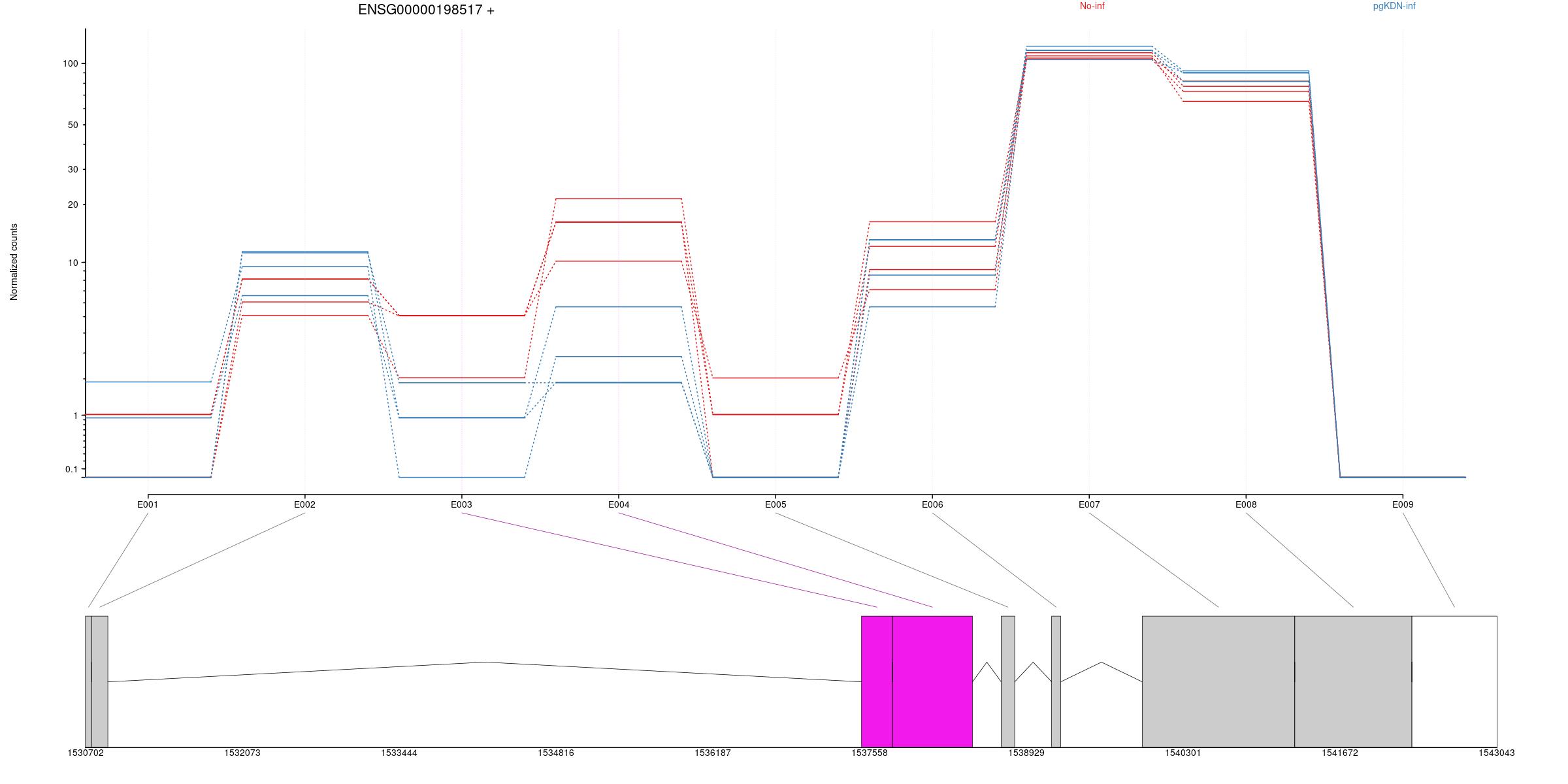Click the E001 exon axis label
This screenshot has height=784, width=1568.
pyautogui.click(x=148, y=504)
